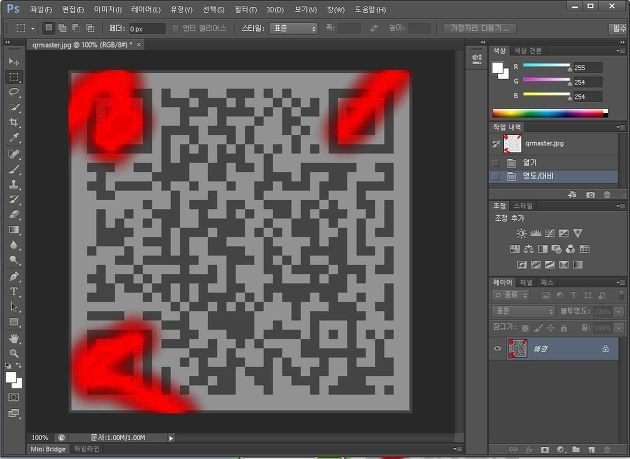Add a Brightness/Contrast adjustment
630x459 pixels.
point(522,233)
